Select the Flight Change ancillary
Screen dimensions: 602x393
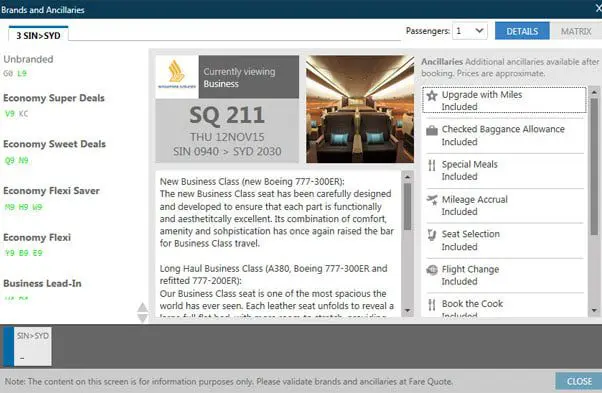[x=504, y=275]
